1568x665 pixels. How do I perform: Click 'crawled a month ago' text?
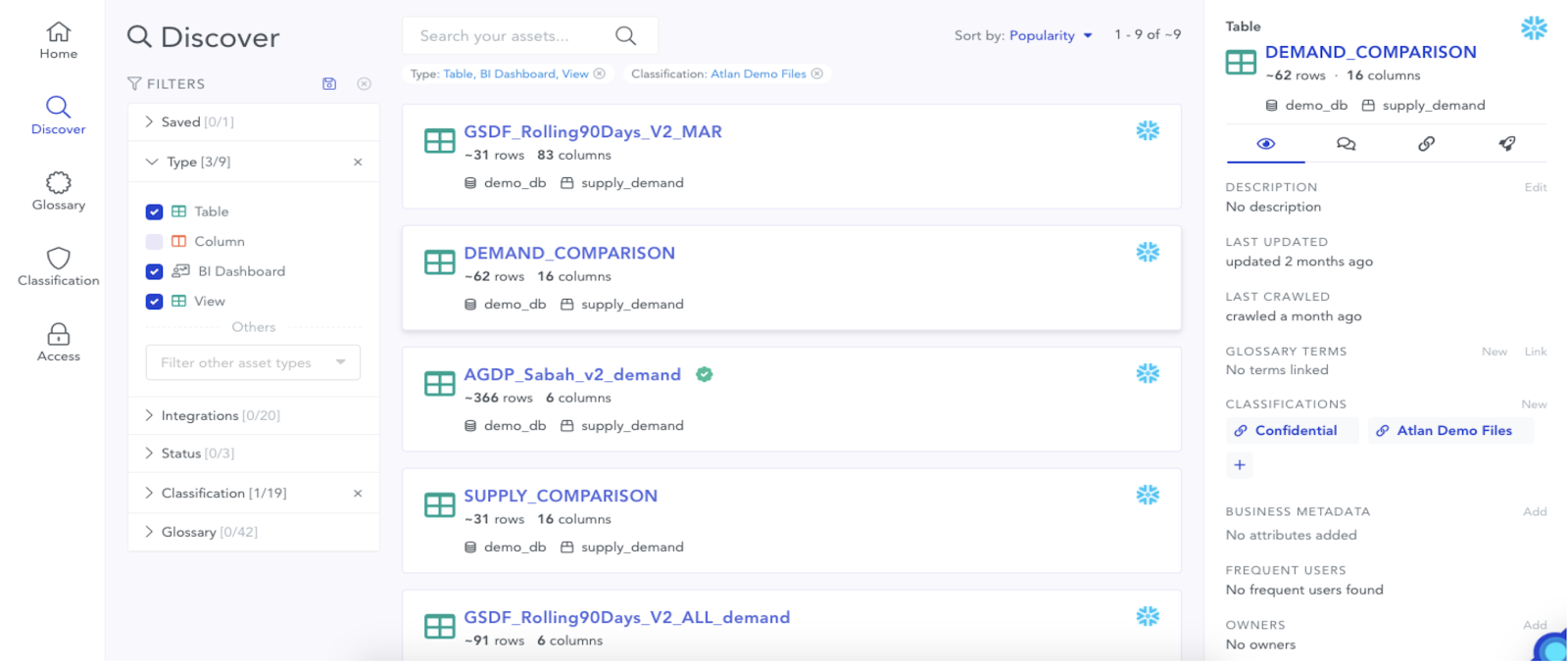(1293, 316)
